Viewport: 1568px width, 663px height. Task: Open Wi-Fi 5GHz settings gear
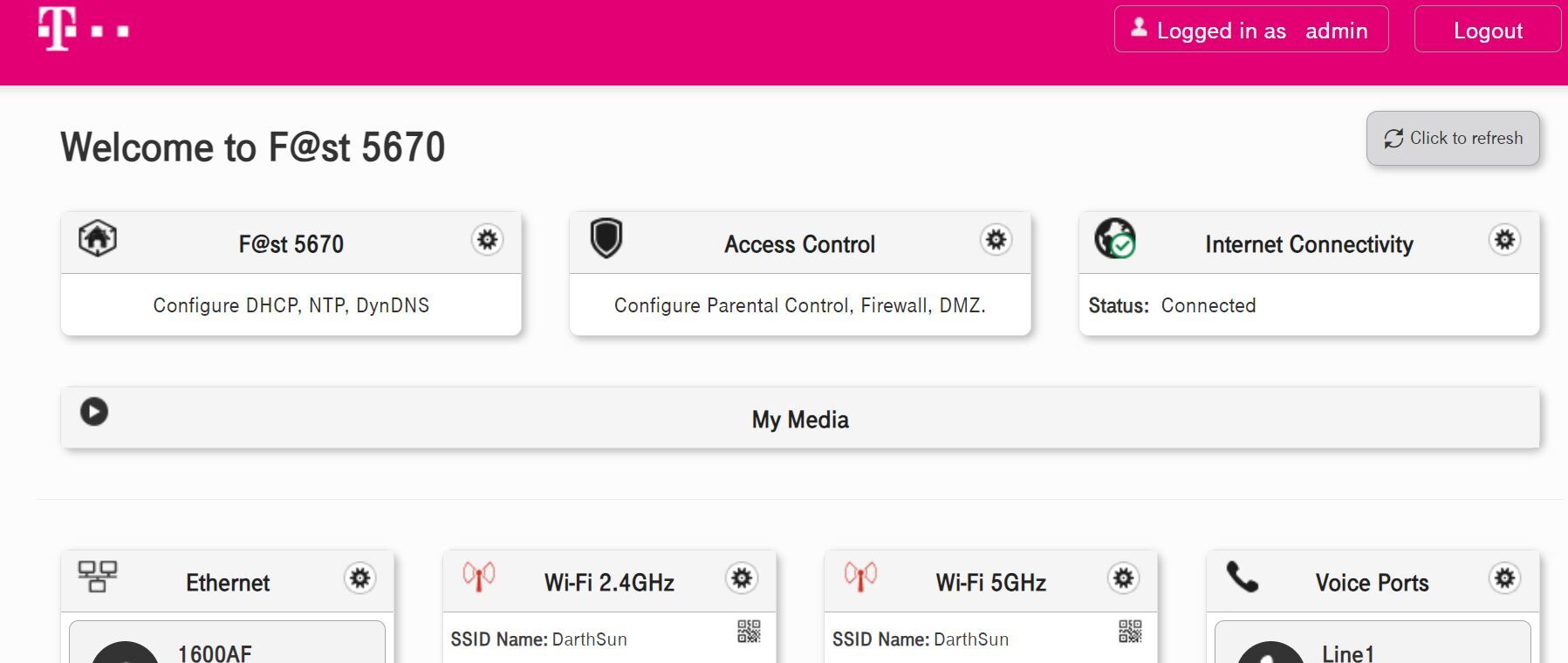click(1123, 578)
